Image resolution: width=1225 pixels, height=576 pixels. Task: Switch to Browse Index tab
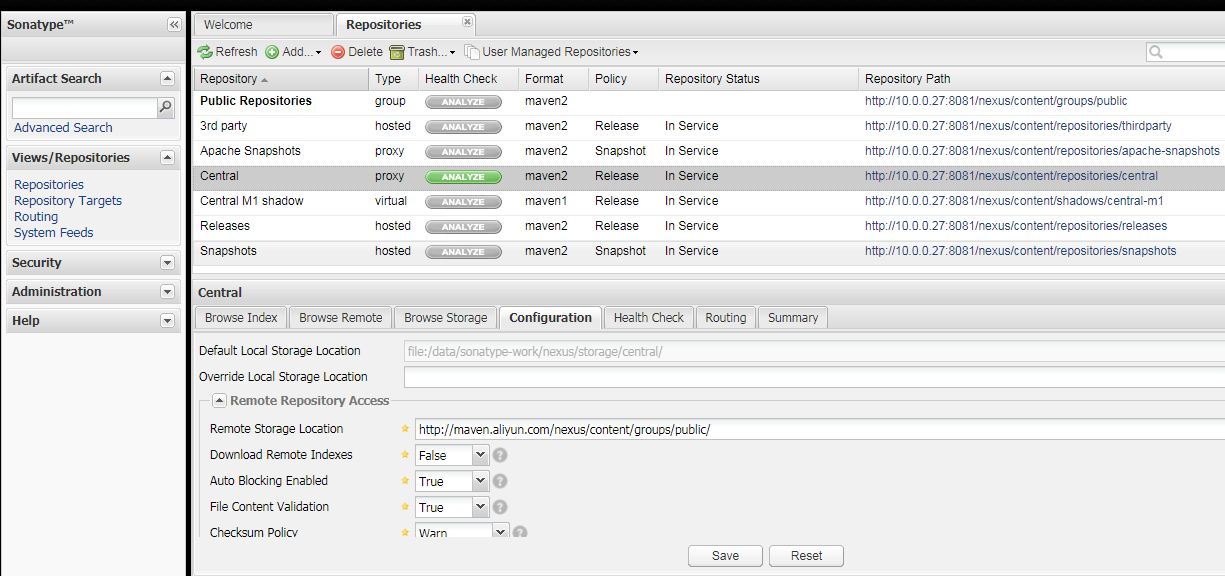241,318
